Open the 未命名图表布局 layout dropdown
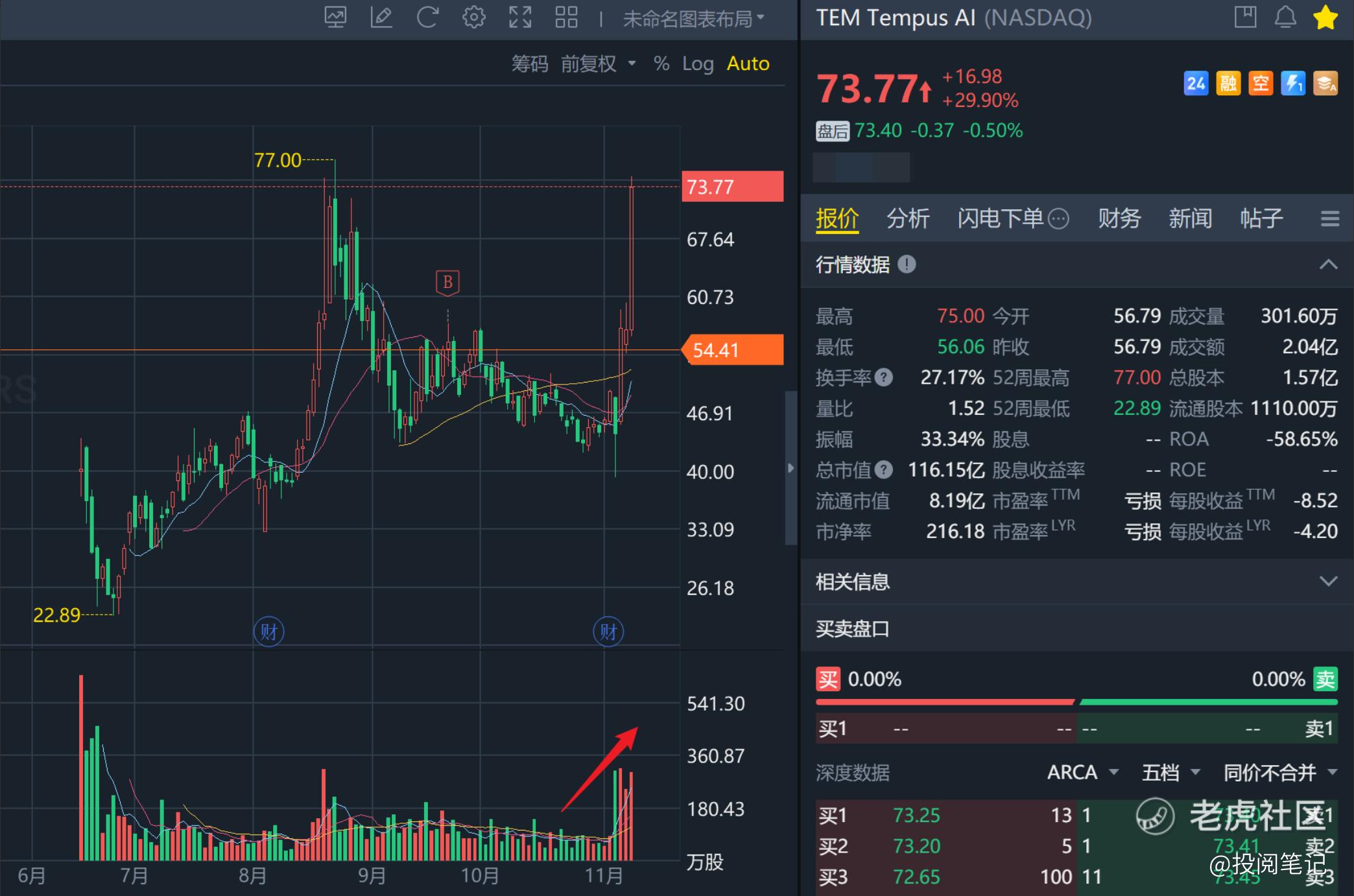 coord(693,19)
